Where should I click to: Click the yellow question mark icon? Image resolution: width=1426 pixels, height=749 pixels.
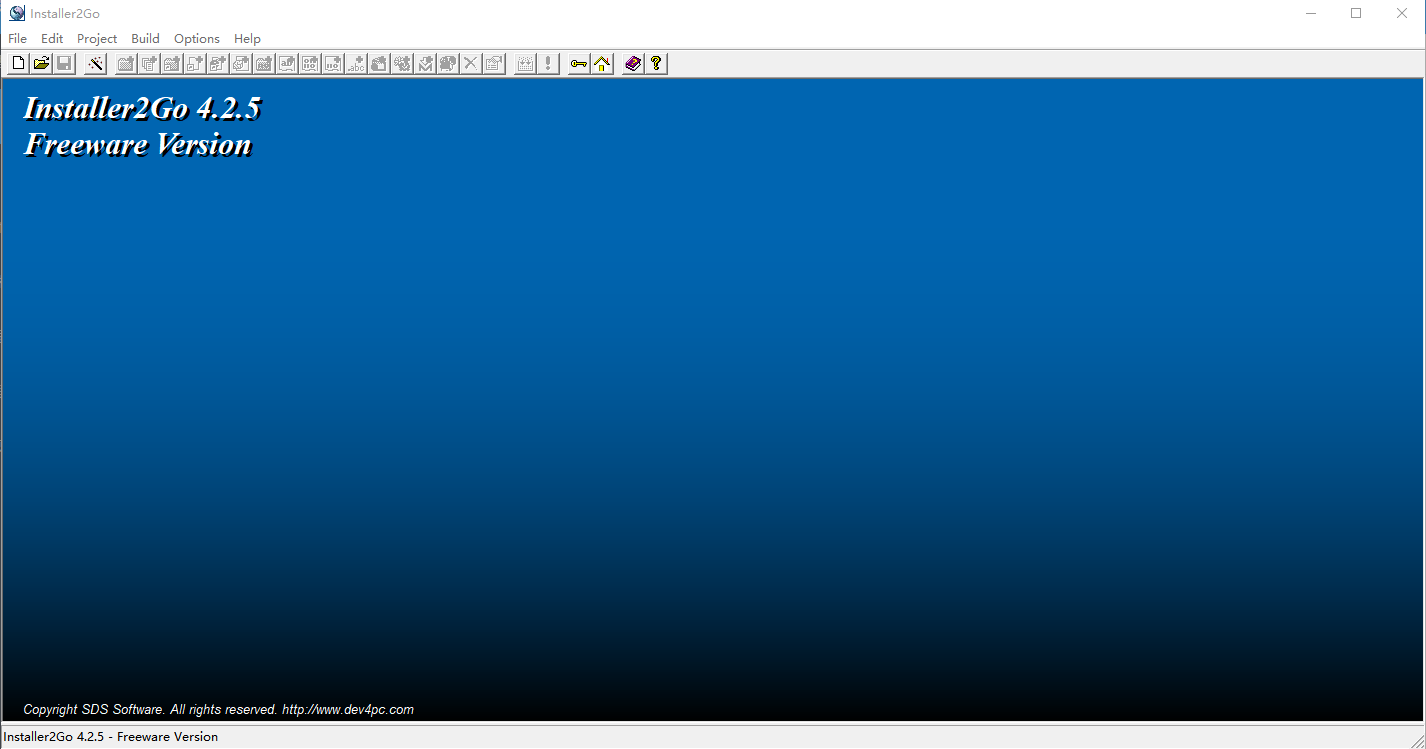coord(656,64)
